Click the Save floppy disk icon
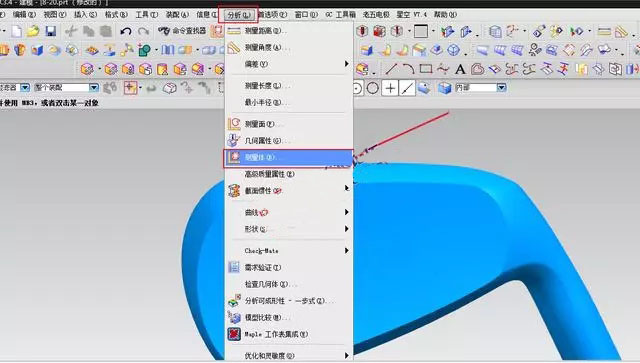This screenshot has height=363, width=640. 51,31
